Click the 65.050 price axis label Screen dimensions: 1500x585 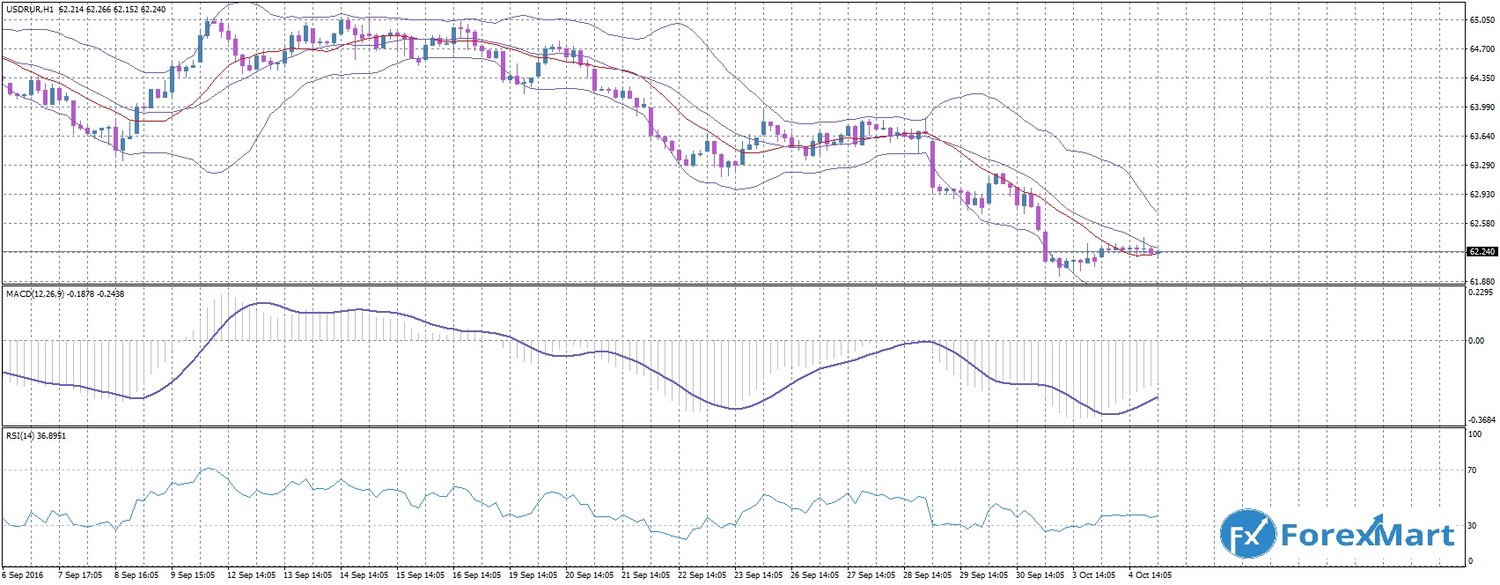tap(1480, 19)
